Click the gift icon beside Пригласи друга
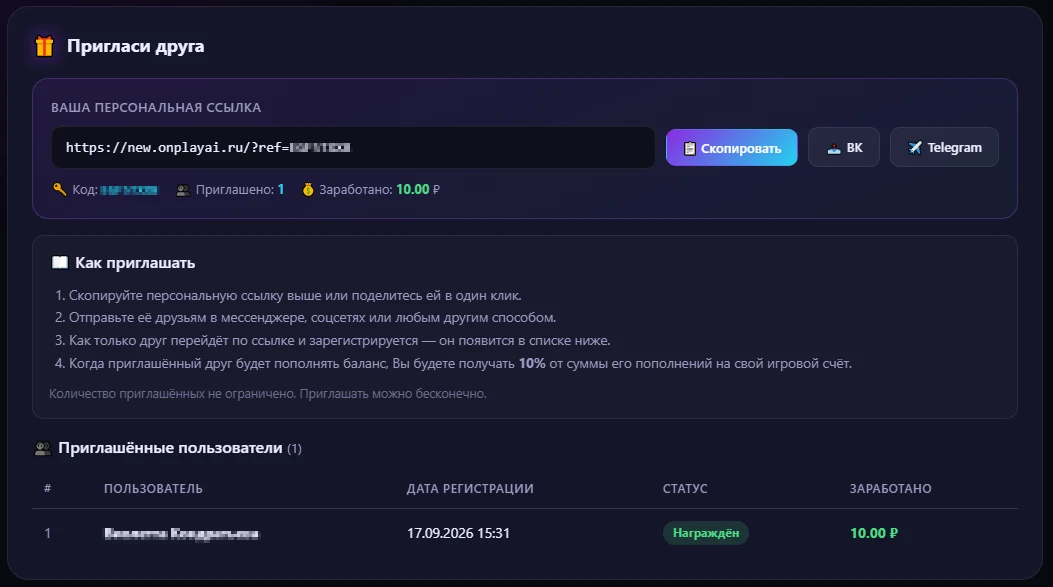 (x=44, y=46)
